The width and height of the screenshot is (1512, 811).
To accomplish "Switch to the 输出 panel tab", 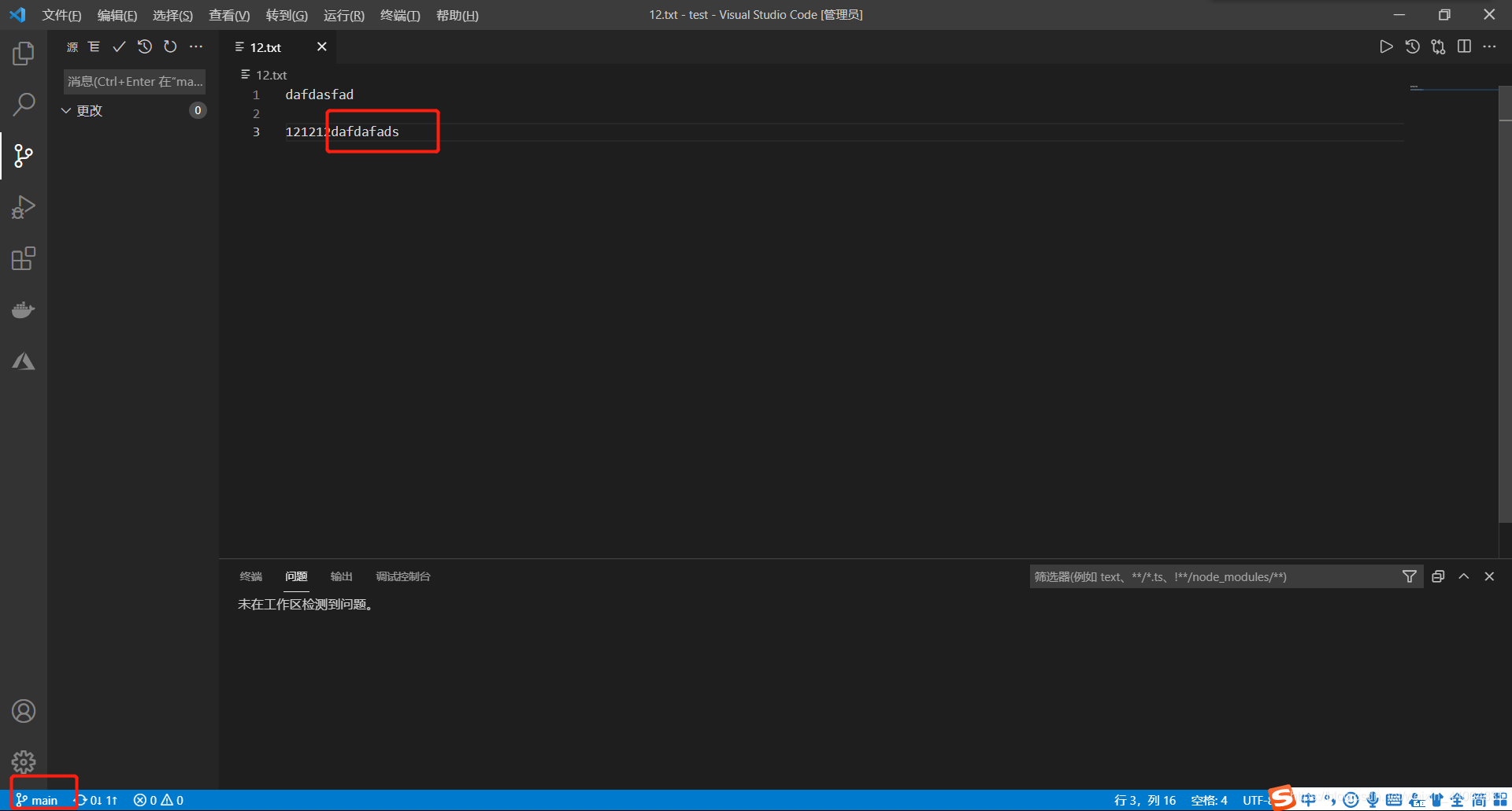I will click(341, 576).
